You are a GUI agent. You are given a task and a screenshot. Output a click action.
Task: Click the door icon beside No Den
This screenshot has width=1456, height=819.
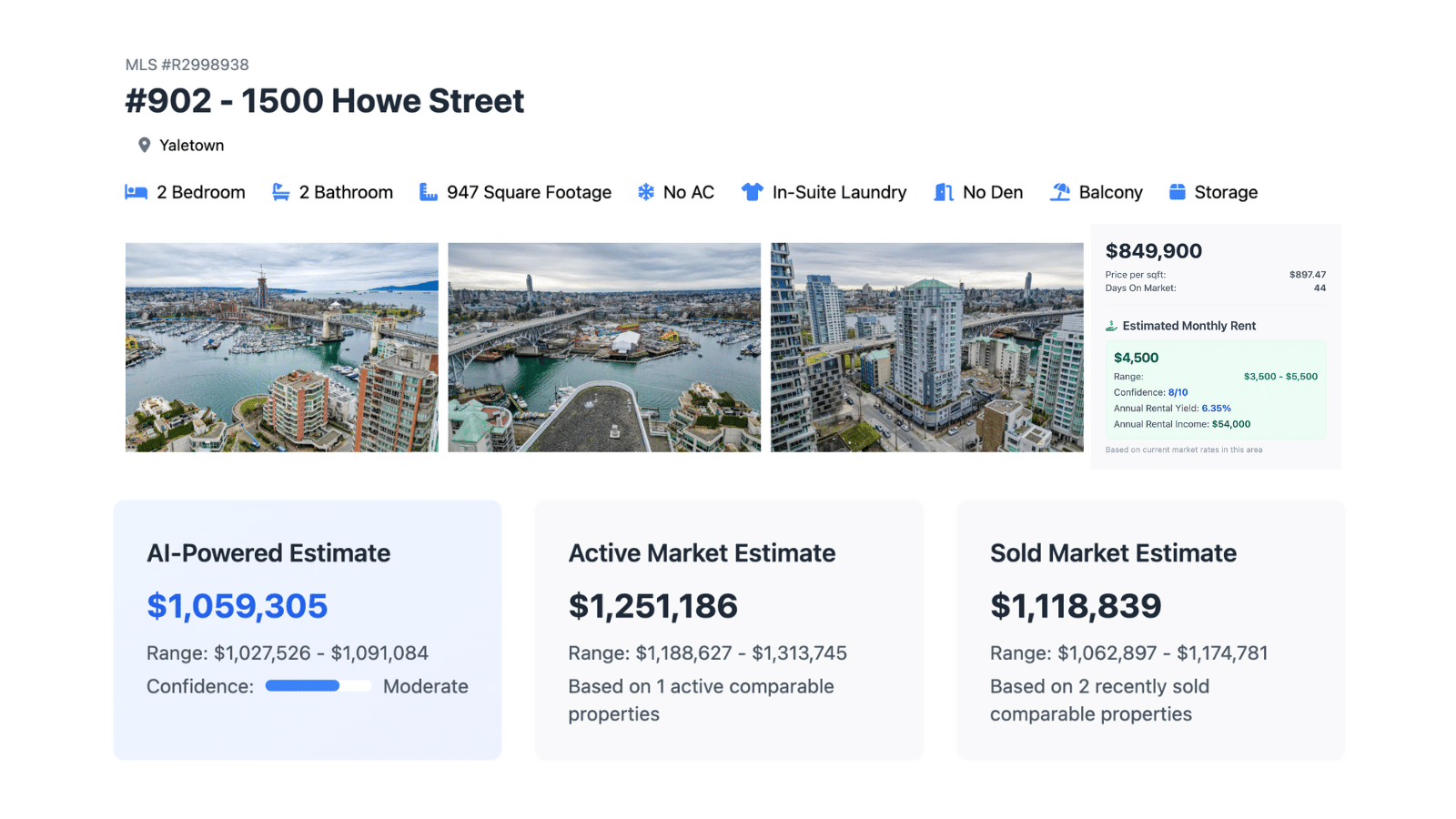tap(944, 192)
